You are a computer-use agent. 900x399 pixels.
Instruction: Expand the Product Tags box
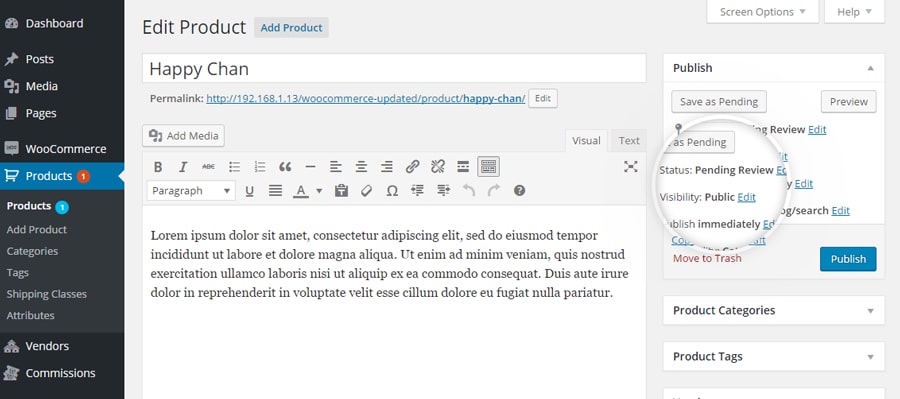click(x=870, y=357)
